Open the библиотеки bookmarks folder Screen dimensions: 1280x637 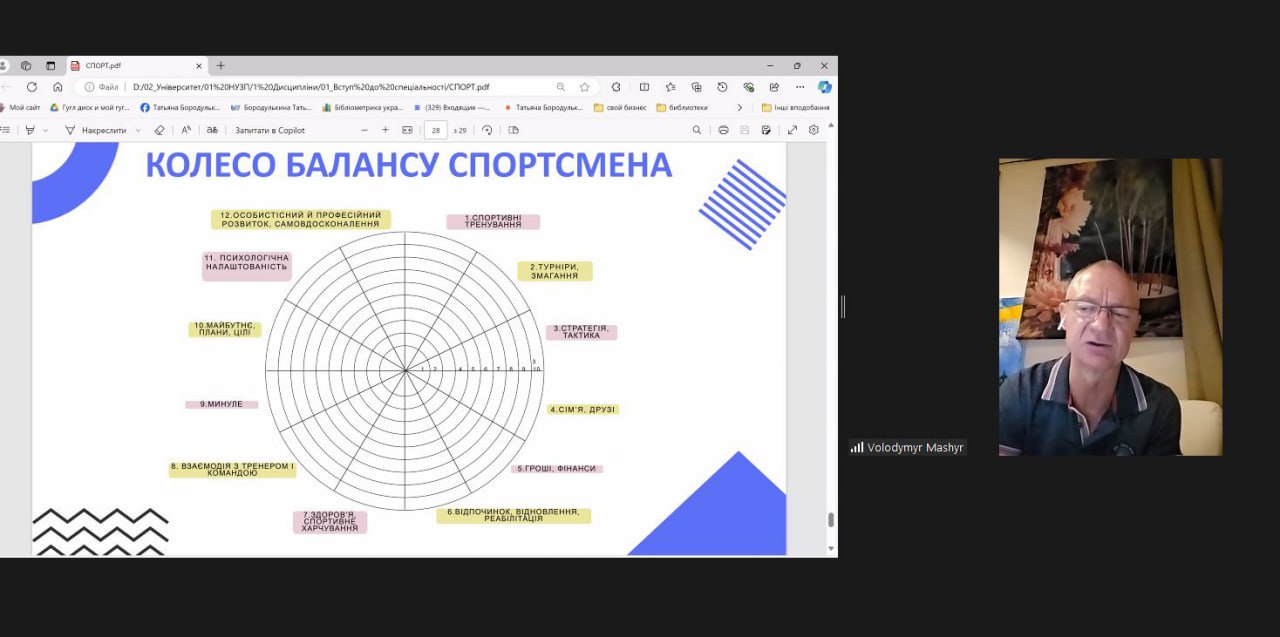click(x=682, y=107)
